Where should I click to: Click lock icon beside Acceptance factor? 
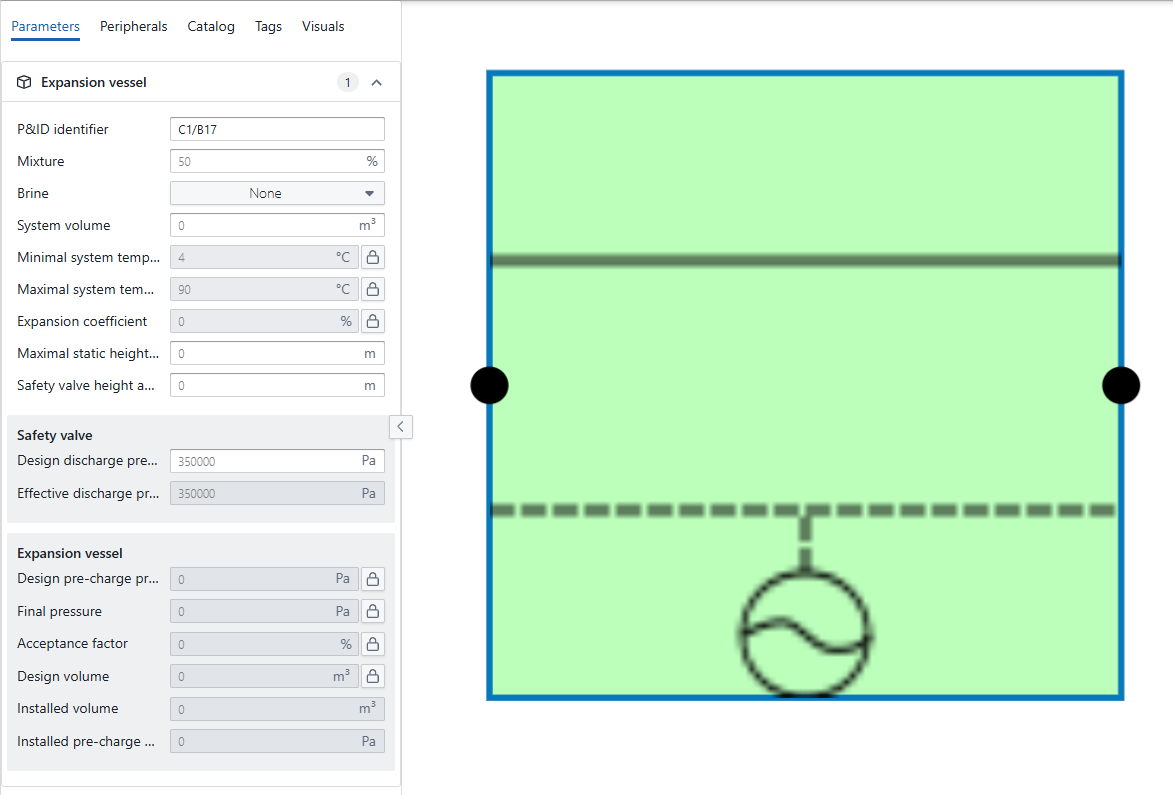tap(372, 644)
